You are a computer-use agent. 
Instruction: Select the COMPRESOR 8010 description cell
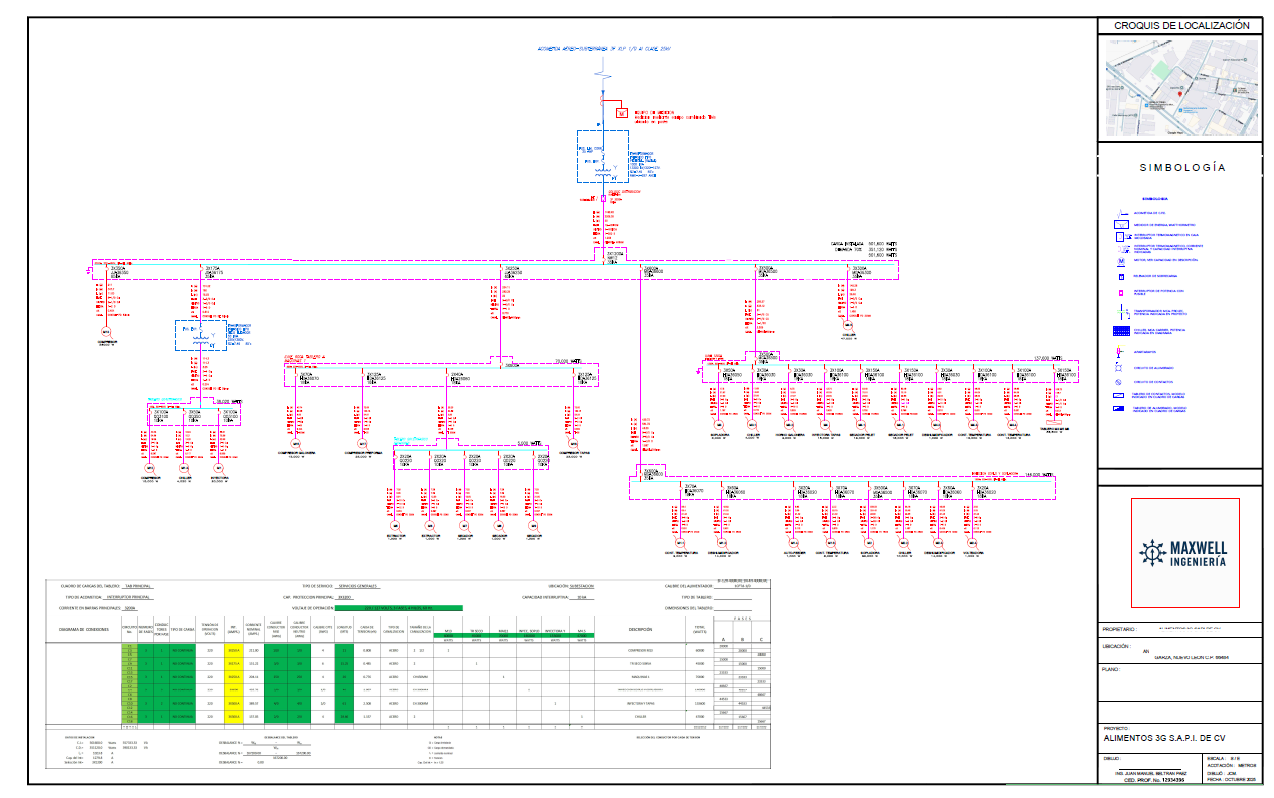click(640, 650)
